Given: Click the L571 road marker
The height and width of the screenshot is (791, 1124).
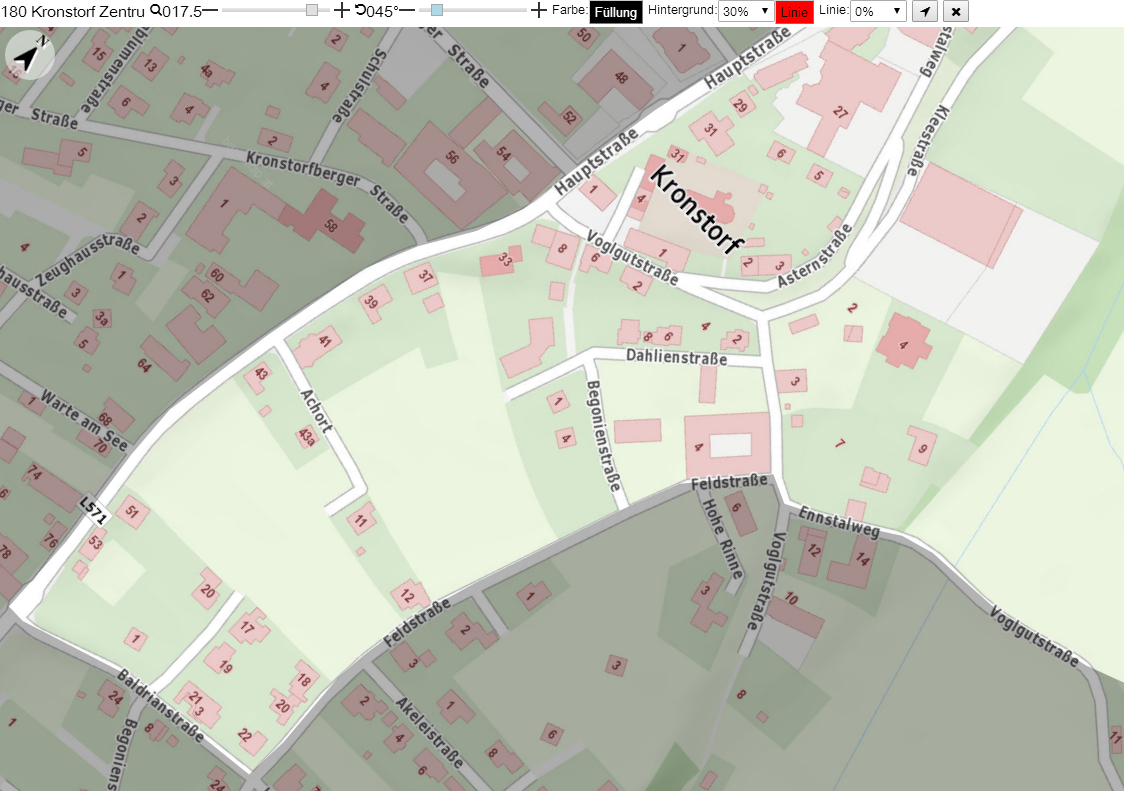Looking at the screenshot, I should tap(93, 509).
